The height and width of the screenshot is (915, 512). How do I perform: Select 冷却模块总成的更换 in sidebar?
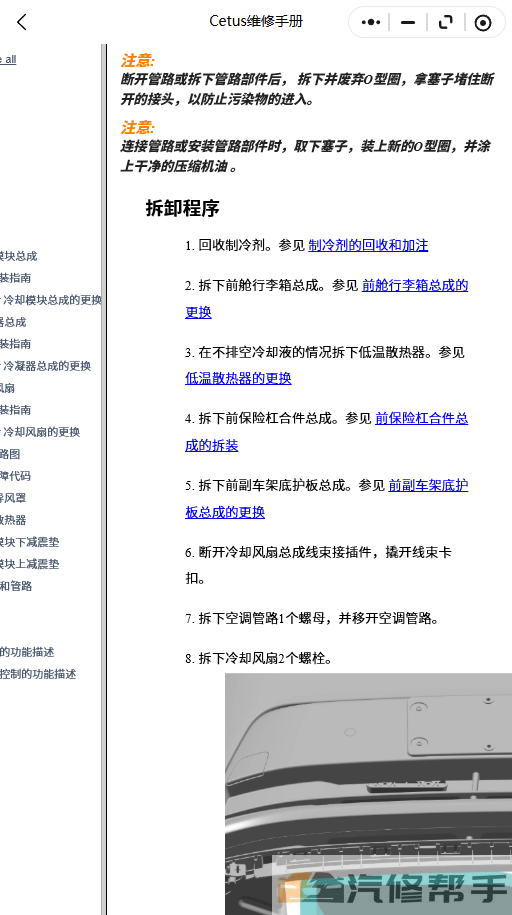click(x=51, y=300)
